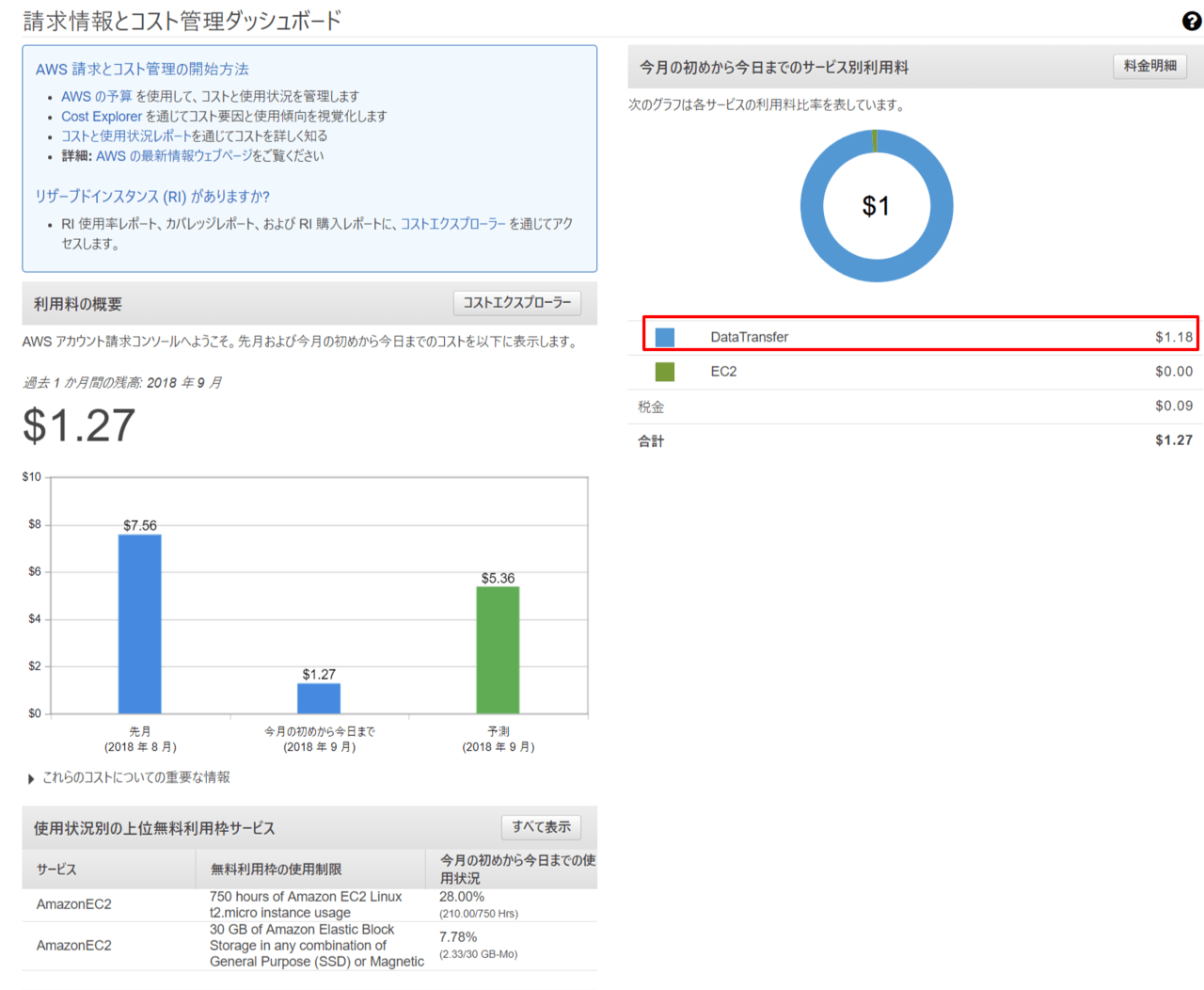Click the blue donut chart ring
1204x990 pixels.
[810, 206]
